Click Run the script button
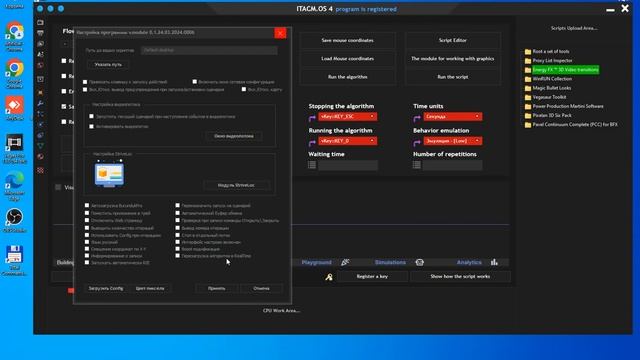Screen dimensions: 640x360 (x=453, y=77)
